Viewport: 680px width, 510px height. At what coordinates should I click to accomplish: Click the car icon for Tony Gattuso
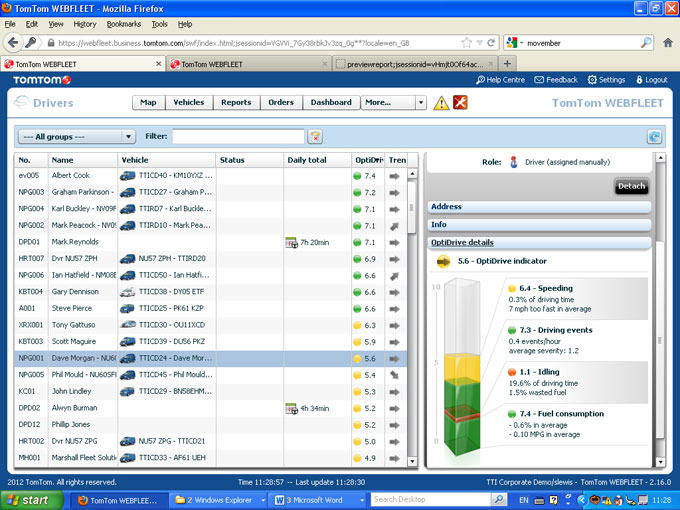click(128, 325)
